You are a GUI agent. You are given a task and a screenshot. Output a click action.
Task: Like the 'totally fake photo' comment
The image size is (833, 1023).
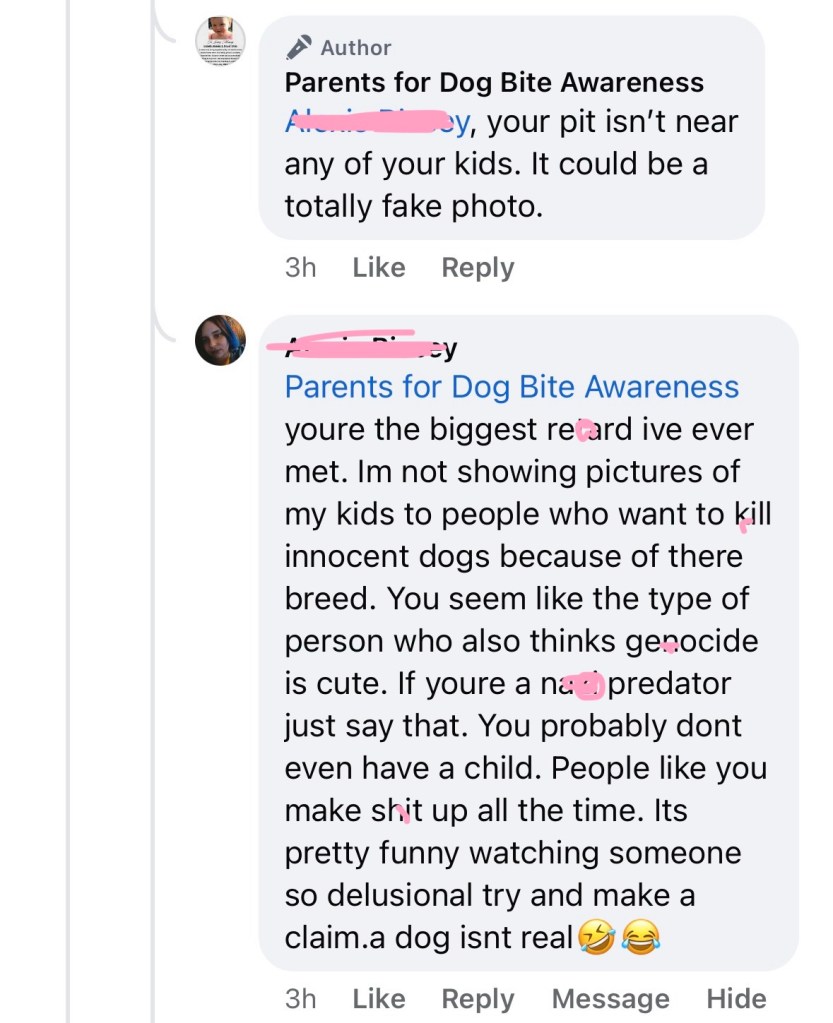click(x=379, y=268)
